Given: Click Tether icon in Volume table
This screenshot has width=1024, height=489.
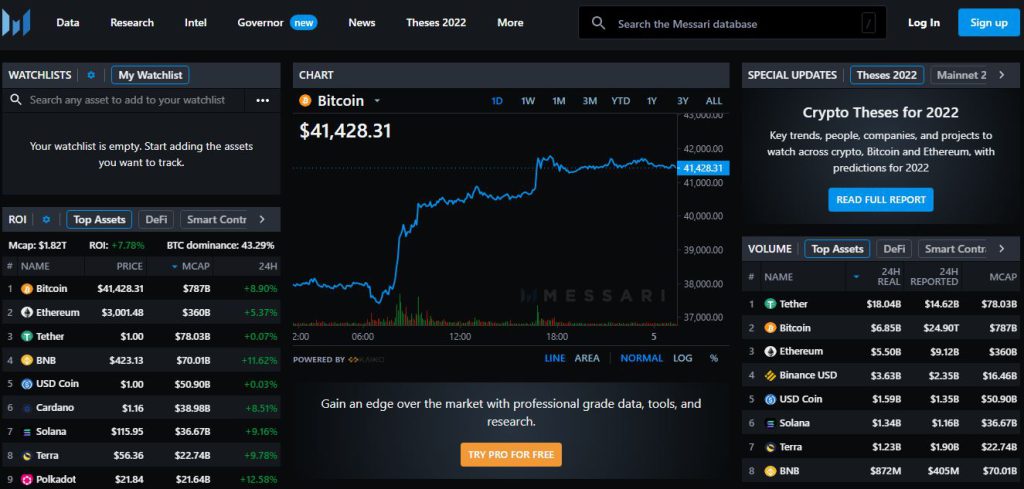Looking at the screenshot, I should click(771, 304).
